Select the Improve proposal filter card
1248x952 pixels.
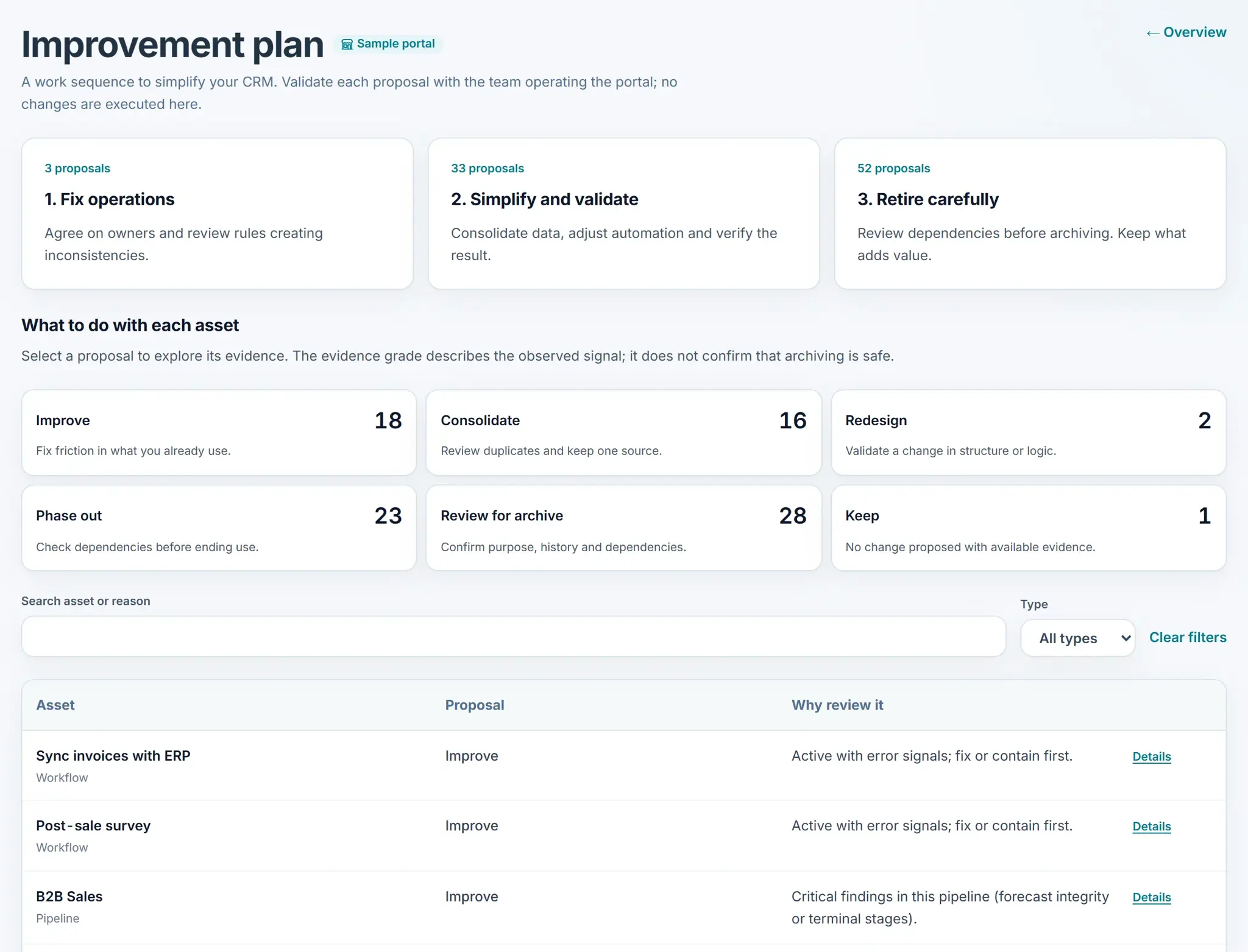coord(219,433)
